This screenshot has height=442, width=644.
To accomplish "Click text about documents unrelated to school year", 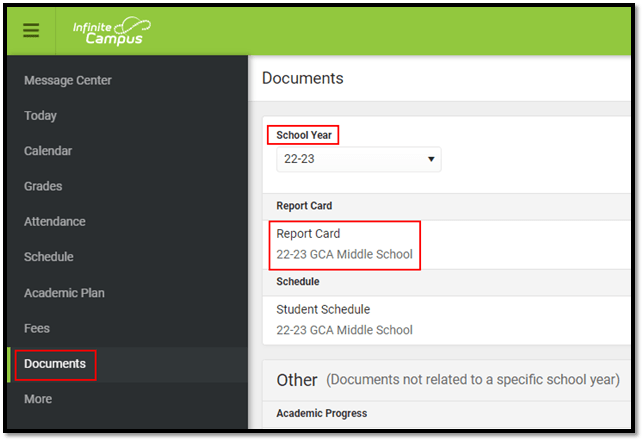I will 473,380.
